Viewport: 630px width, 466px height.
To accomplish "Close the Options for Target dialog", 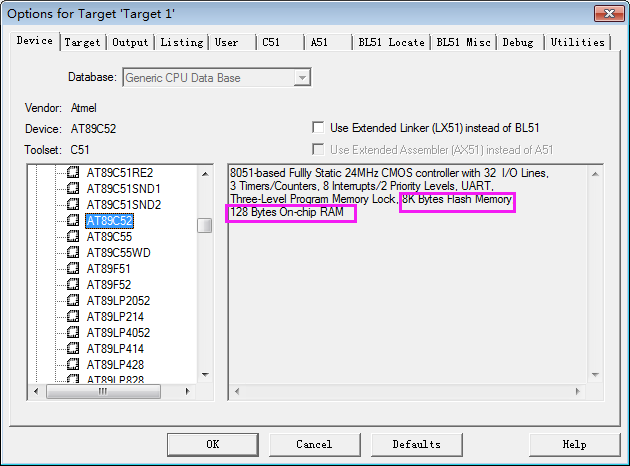I will (x=609, y=14).
